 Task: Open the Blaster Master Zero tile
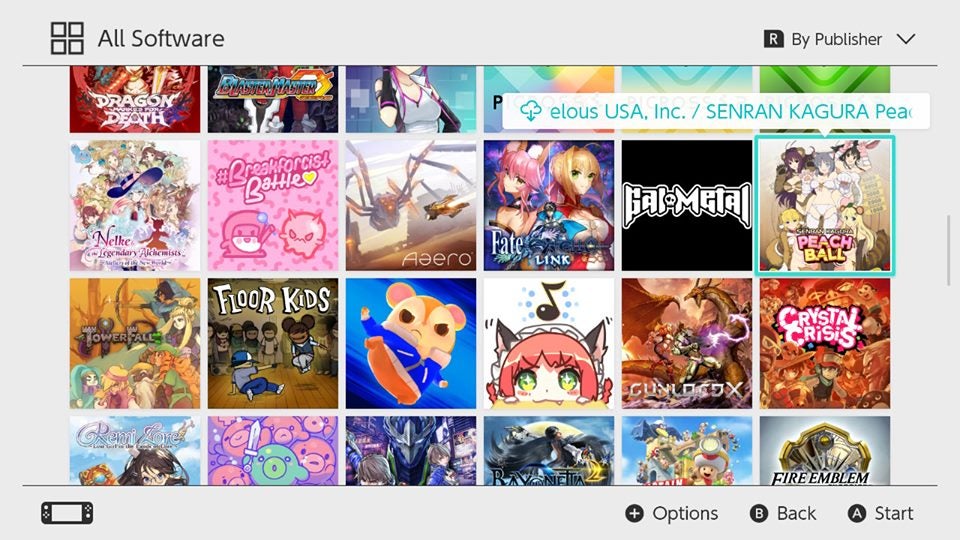coord(272,99)
